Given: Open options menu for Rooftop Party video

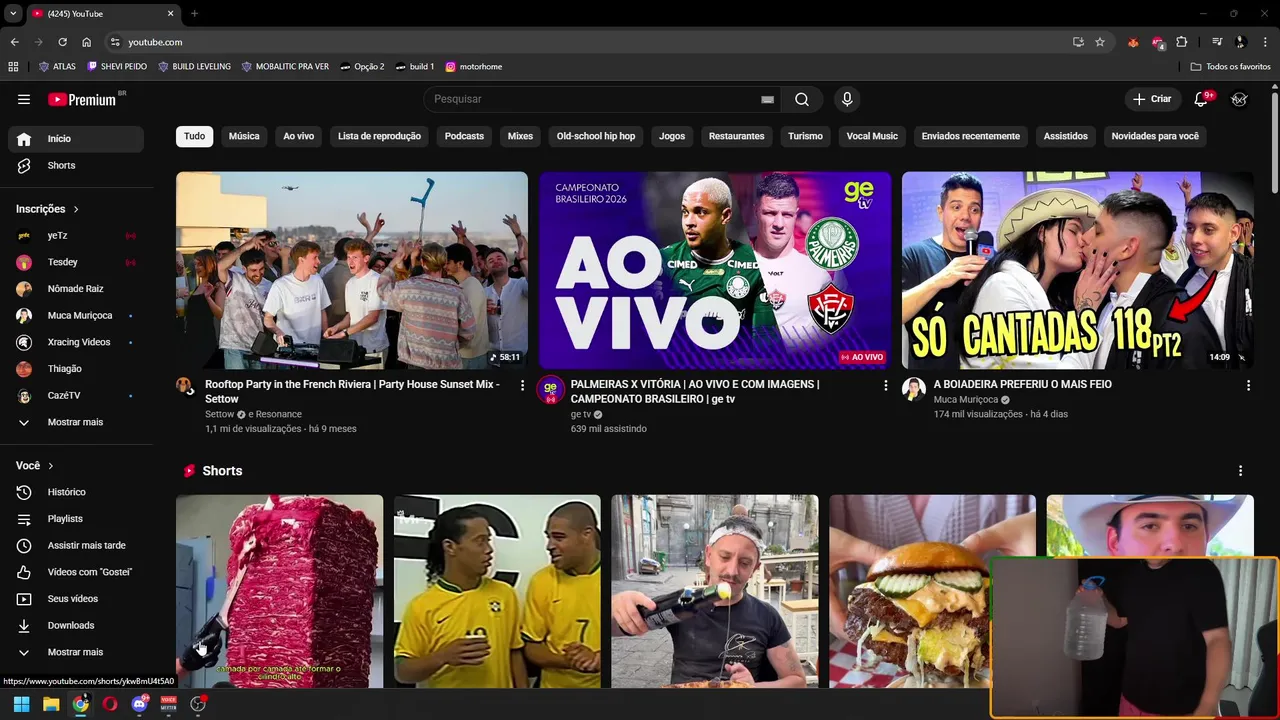Looking at the screenshot, I should click(522, 385).
